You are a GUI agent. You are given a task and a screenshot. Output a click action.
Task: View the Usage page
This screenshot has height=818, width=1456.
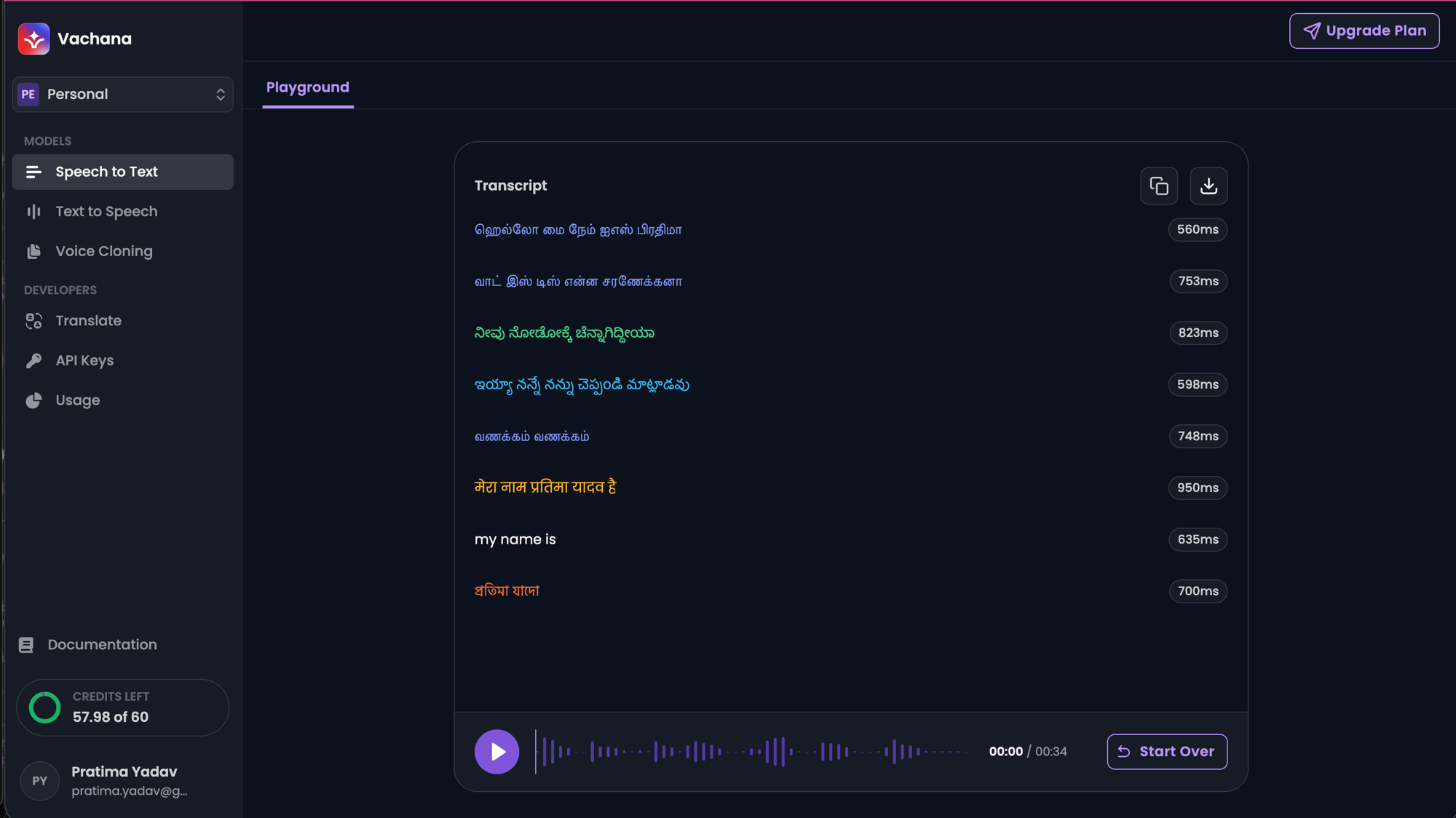click(78, 400)
